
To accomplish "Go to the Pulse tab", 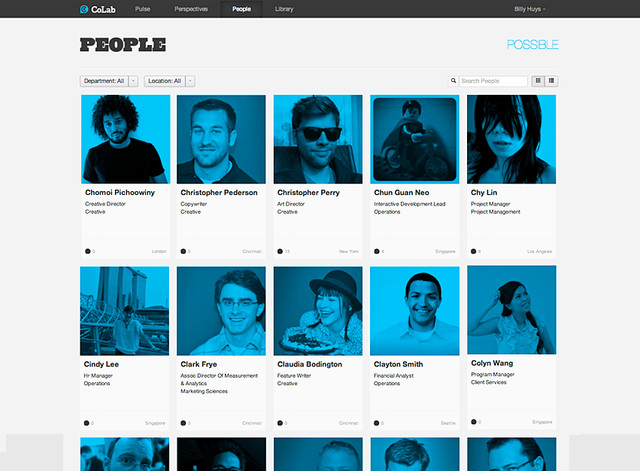I will pyautogui.click(x=142, y=9).
